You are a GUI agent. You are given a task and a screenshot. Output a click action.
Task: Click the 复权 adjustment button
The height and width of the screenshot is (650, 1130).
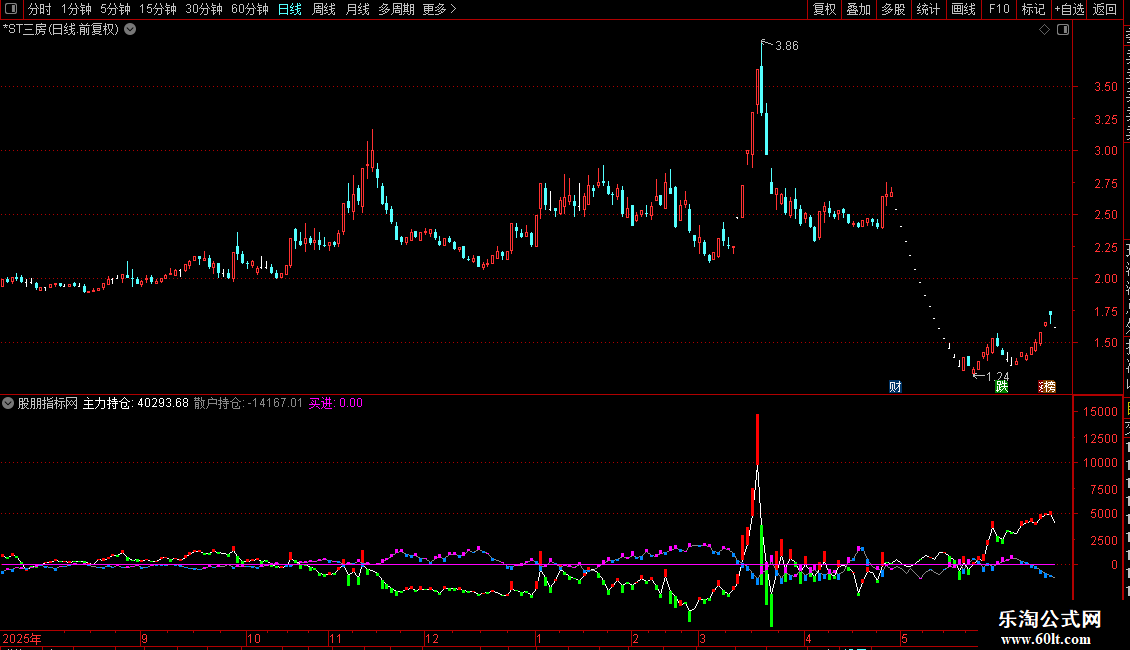pos(824,9)
